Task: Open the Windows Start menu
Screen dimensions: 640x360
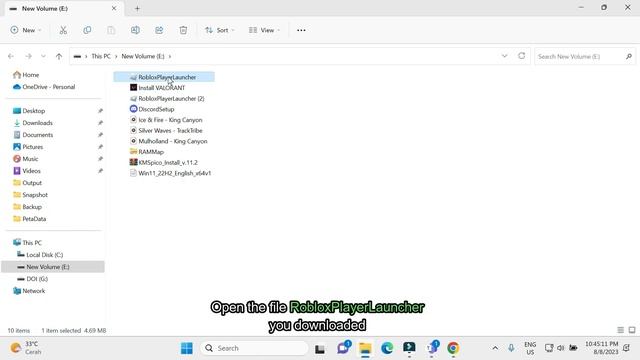Action: 187,348
